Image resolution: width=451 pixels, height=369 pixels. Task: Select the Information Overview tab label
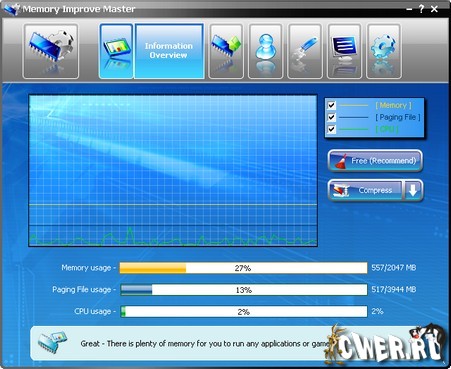point(169,51)
